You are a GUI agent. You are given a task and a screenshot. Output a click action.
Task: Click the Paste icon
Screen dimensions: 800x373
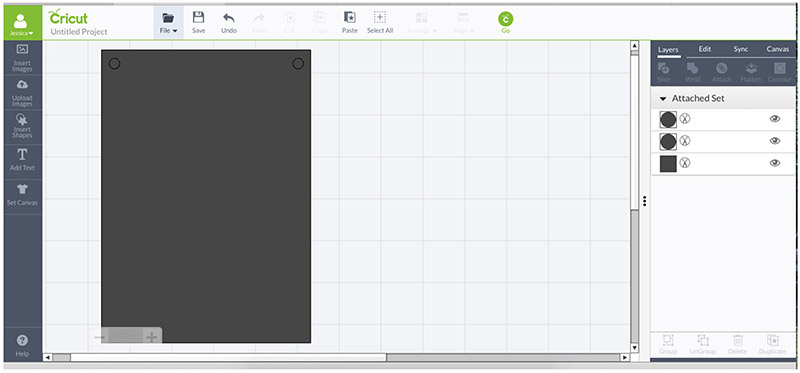click(x=349, y=22)
